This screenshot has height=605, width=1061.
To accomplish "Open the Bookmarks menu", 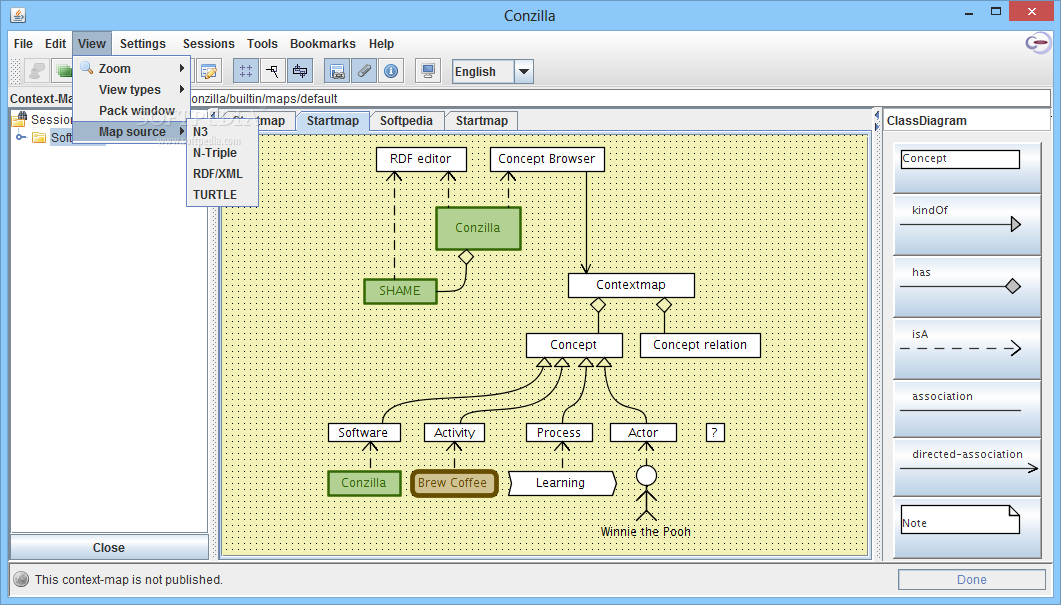I will [x=323, y=43].
